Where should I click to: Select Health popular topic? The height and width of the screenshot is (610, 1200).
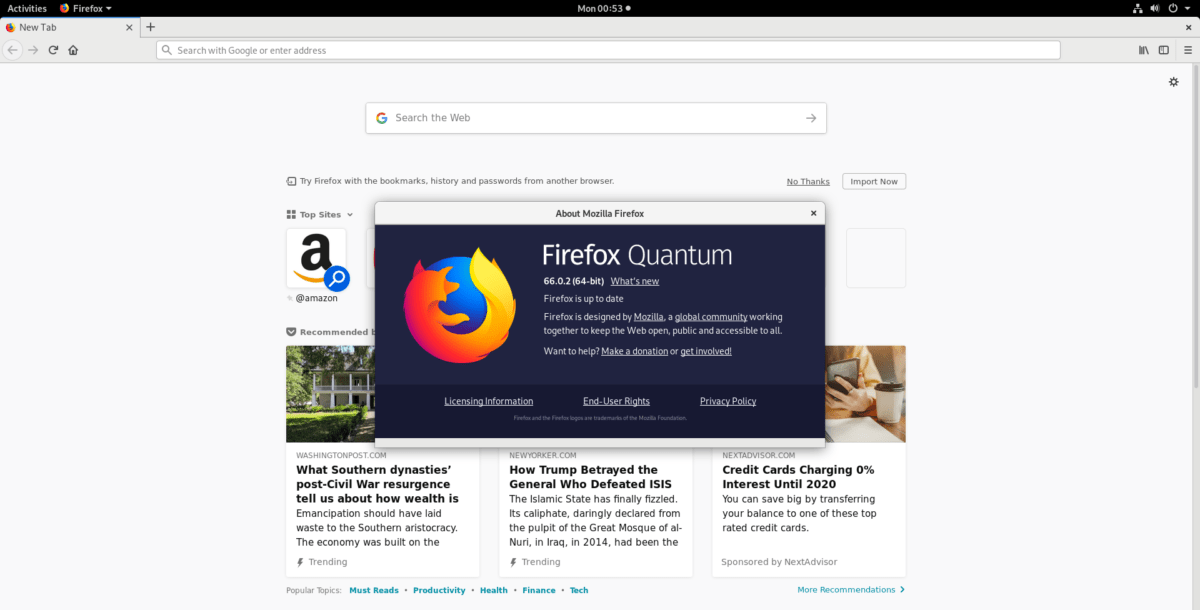[x=494, y=590]
